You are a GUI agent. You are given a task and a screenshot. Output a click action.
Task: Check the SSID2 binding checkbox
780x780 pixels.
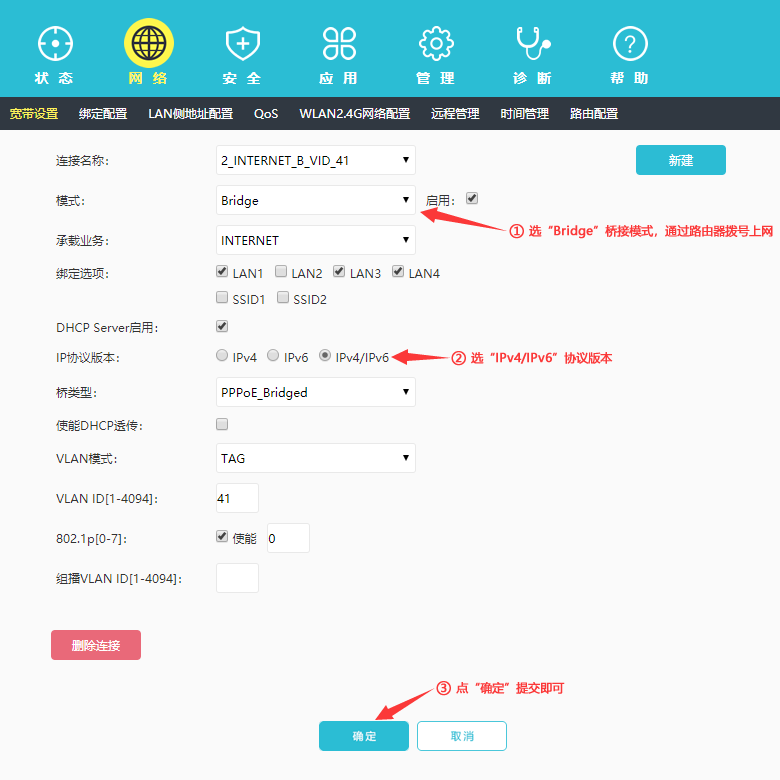tap(283, 297)
